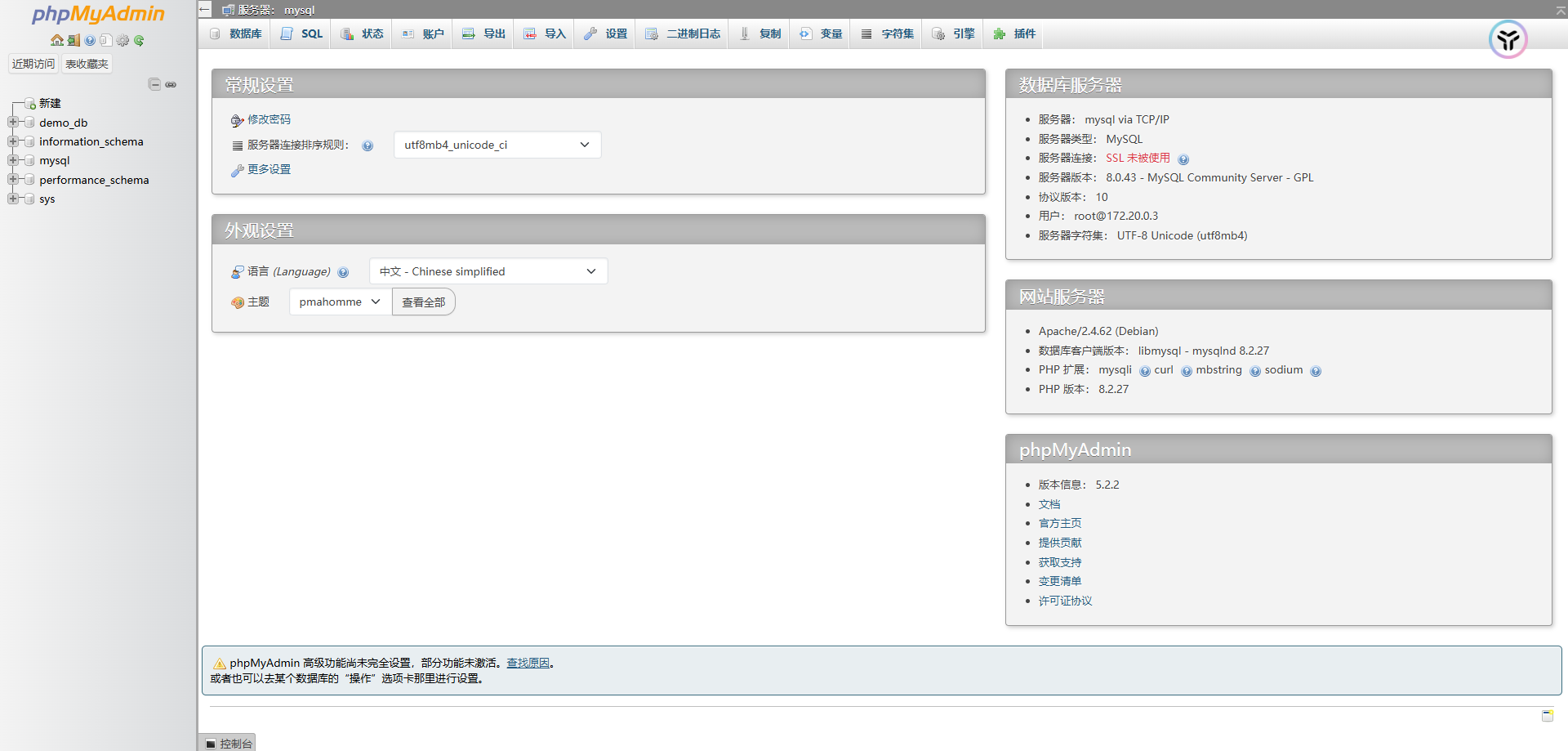The height and width of the screenshot is (751, 1568).
Task: Open the 控制台 console bar
Action: click(x=229, y=743)
